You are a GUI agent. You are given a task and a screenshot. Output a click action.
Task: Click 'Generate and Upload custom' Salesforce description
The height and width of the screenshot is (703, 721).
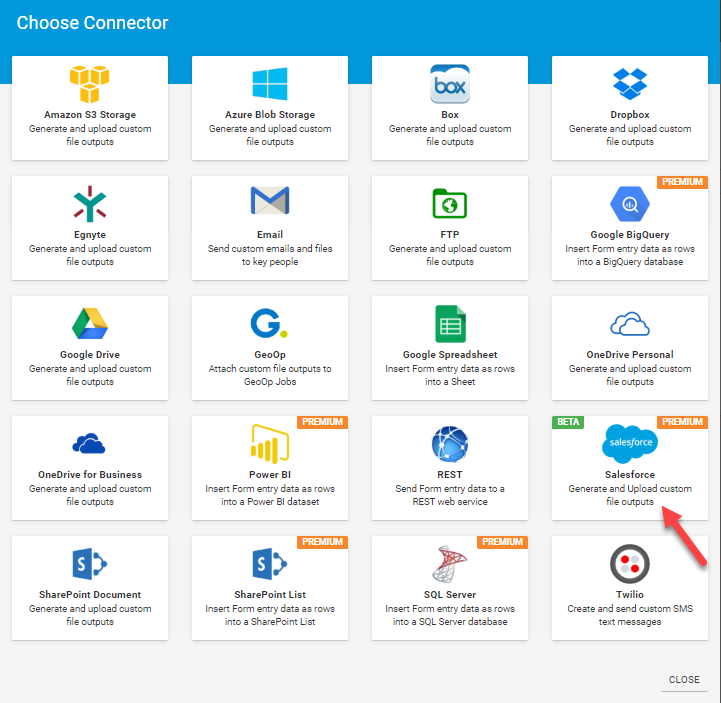(630, 488)
